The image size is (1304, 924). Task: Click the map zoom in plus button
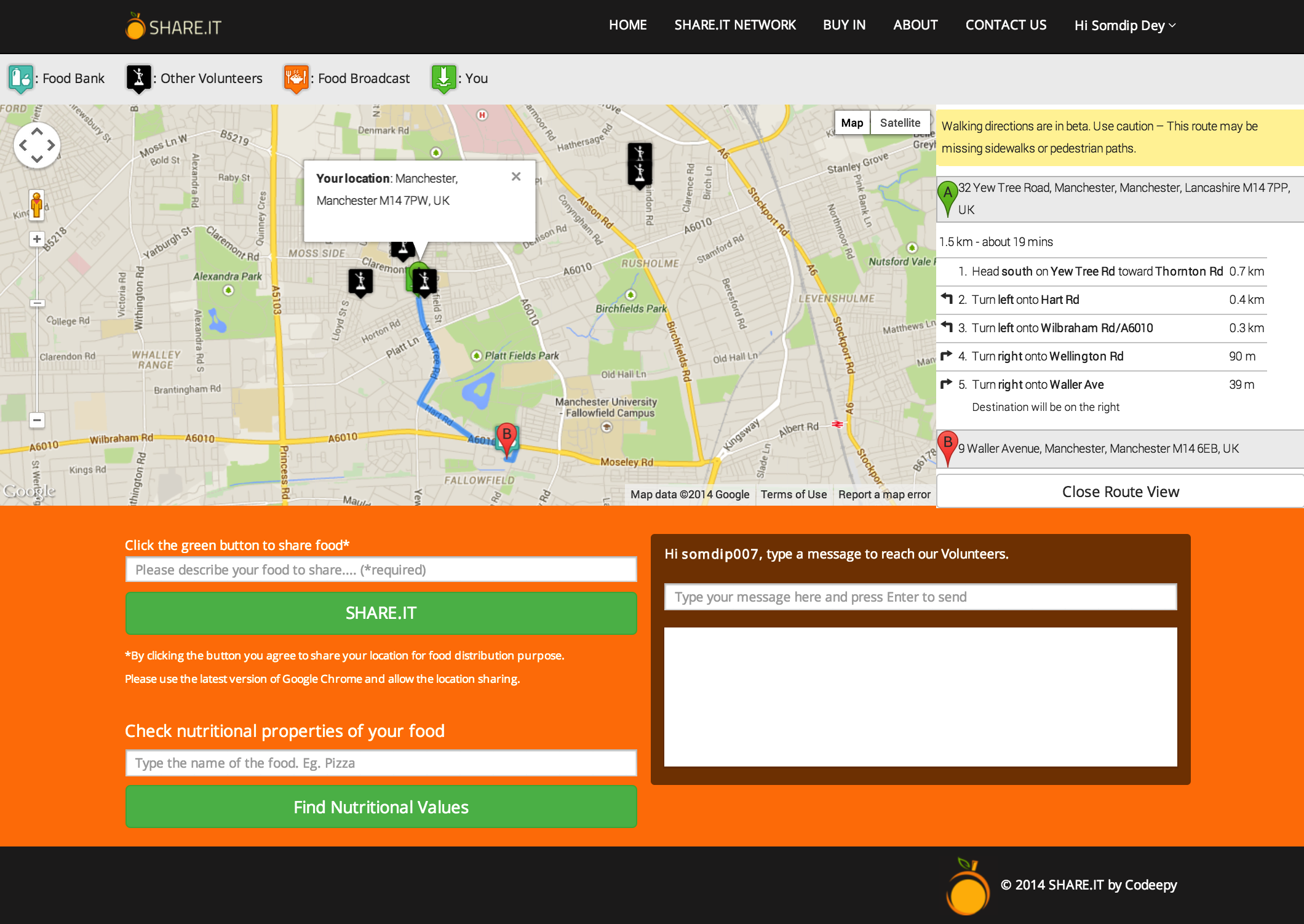tap(37, 239)
